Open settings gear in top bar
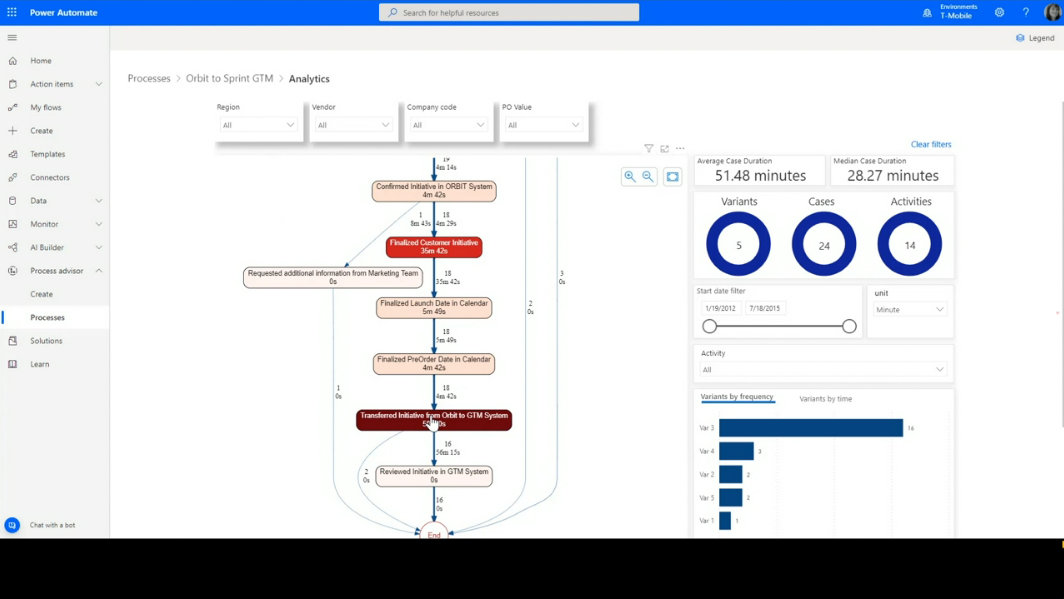The height and width of the screenshot is (599, 1064). 1000,12
